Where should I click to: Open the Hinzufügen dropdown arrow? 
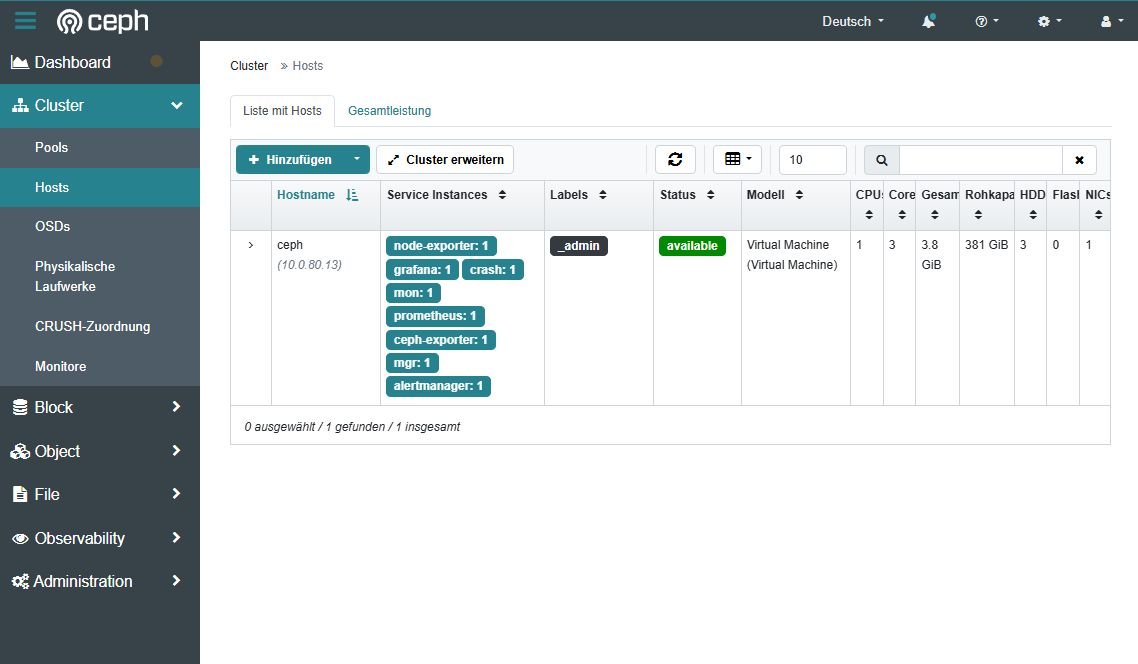tap(356, 159)
